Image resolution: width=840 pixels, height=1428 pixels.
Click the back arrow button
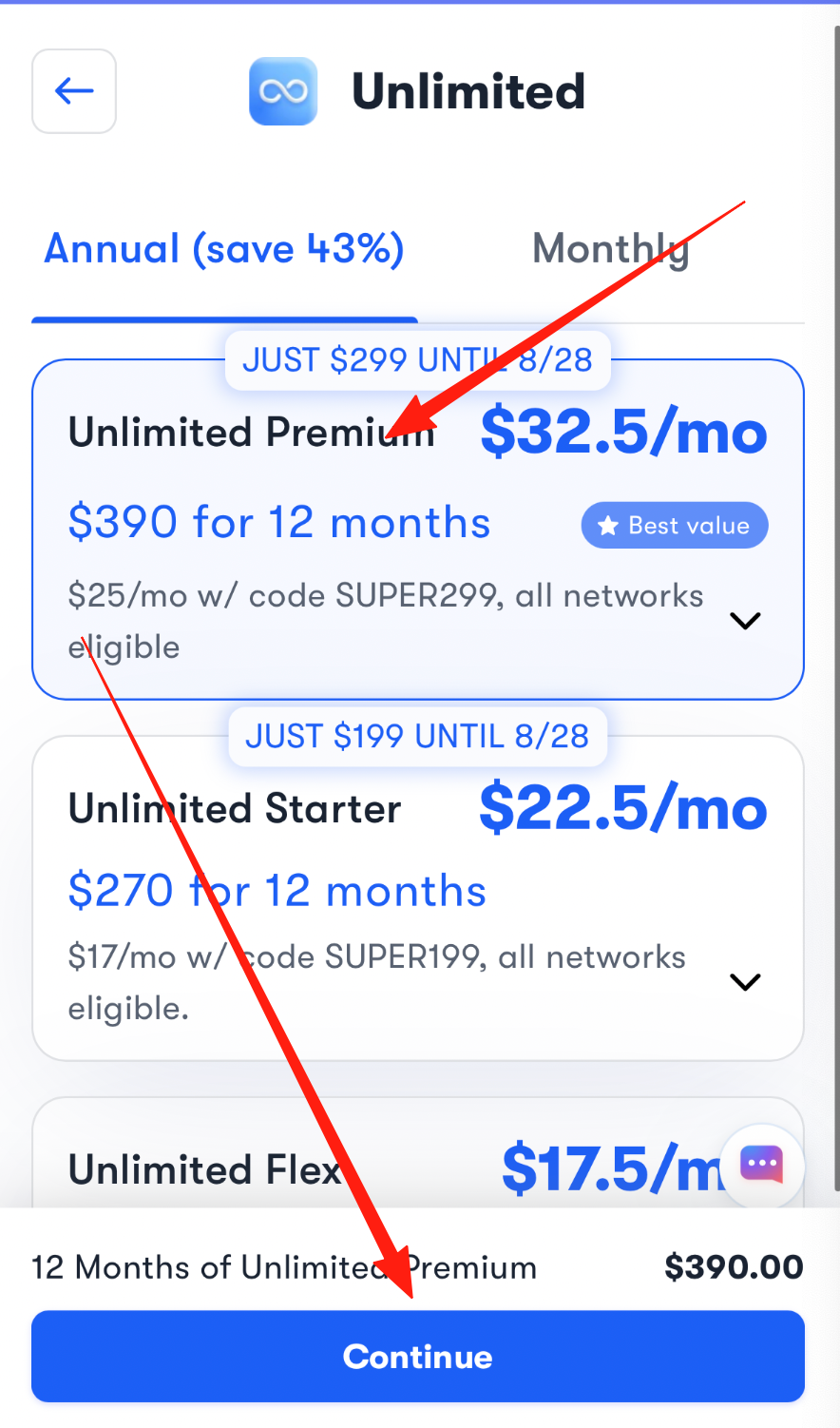(x=74, y=91)
